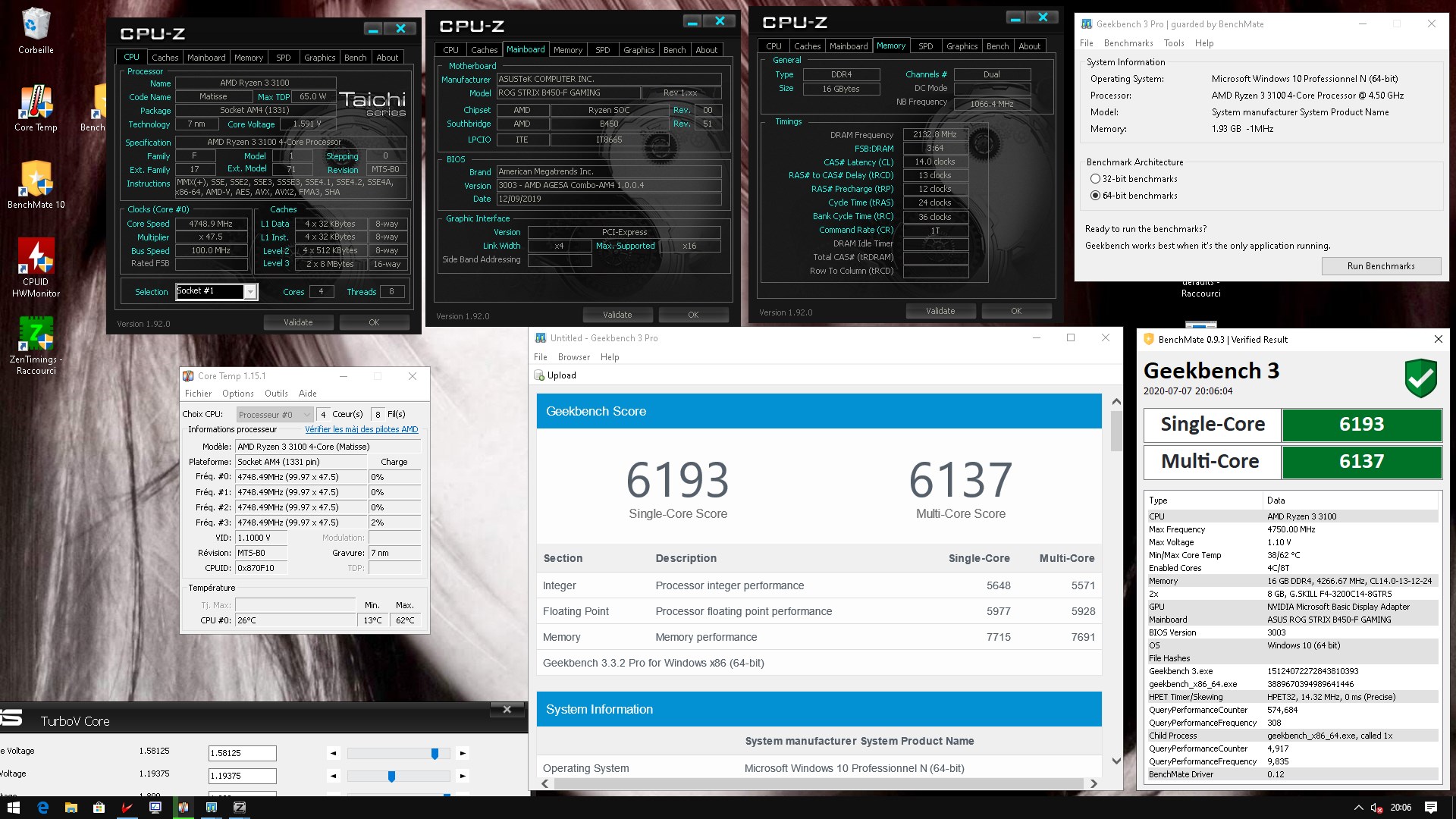Switch to Caches tab in first CPU-Z window

[x=165, y=58]
